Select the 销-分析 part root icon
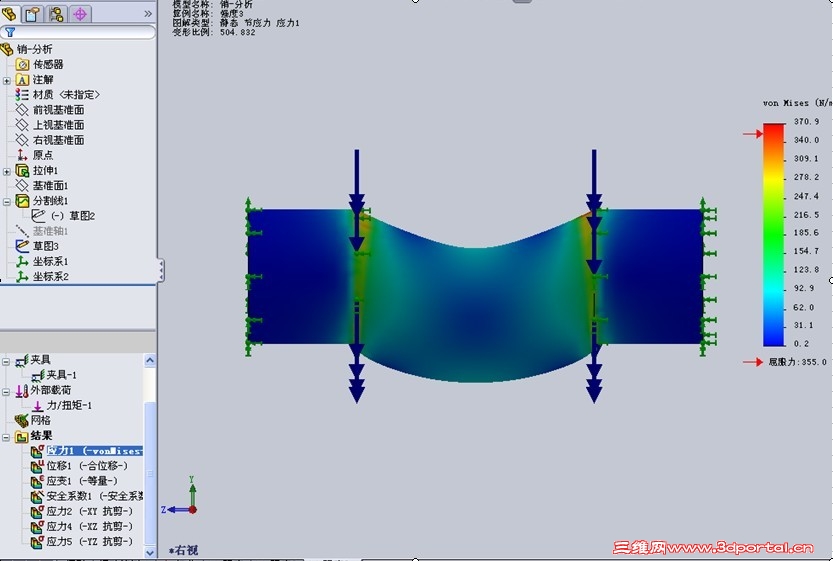The width and height of the screenshot is (833, 561). 7,49
